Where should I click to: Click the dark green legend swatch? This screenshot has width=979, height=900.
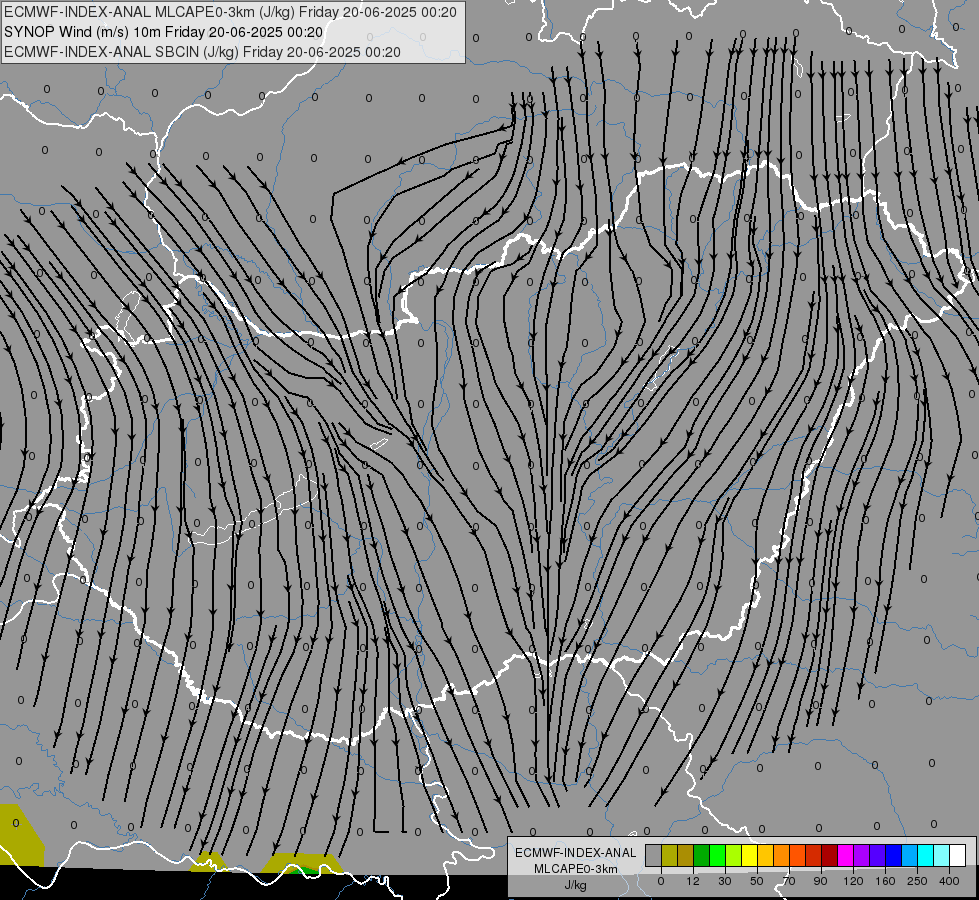click(x=702, y=855)
